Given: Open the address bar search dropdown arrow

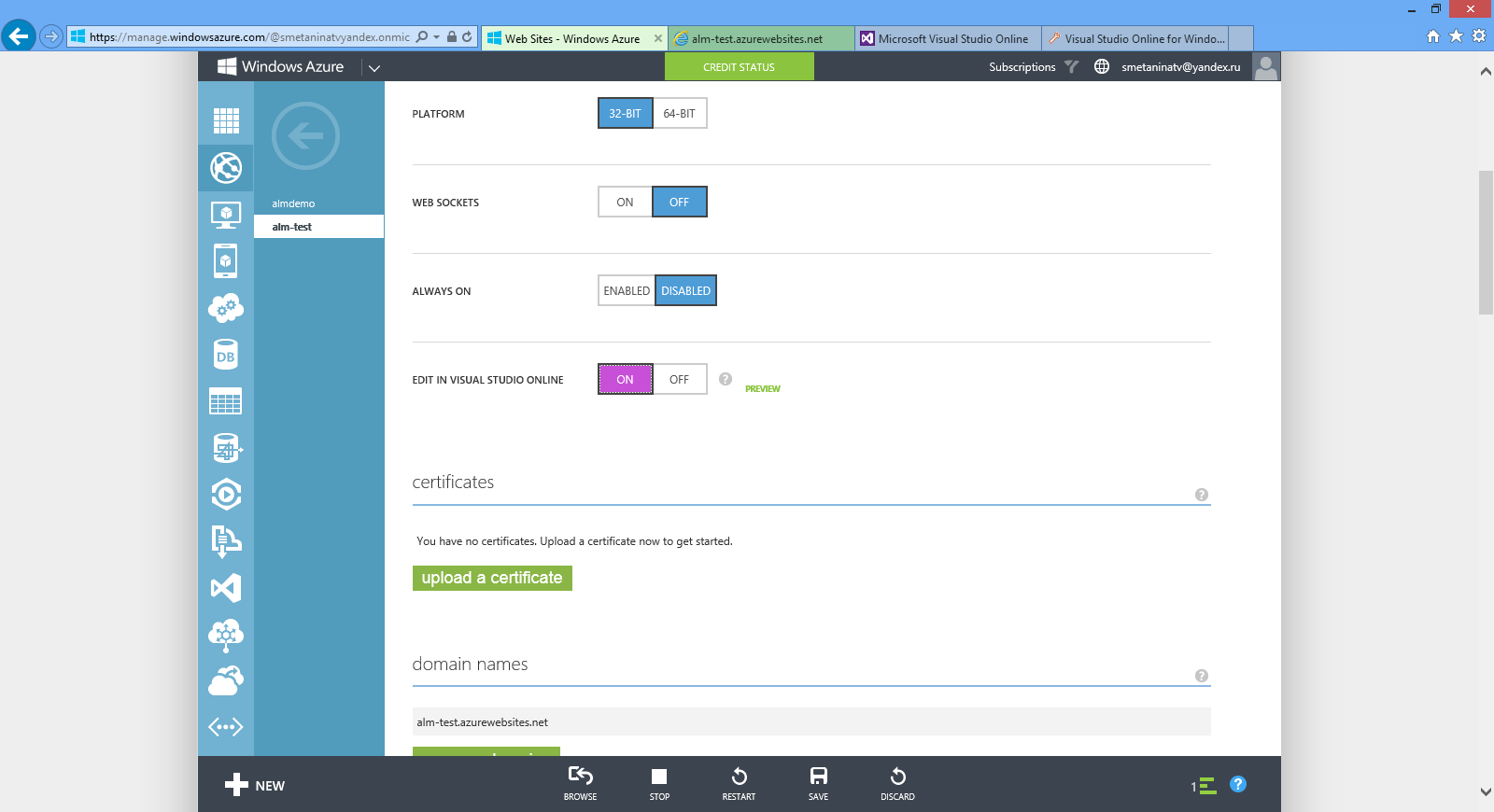Looking at the screenshot, I should (x=436, y=37).
